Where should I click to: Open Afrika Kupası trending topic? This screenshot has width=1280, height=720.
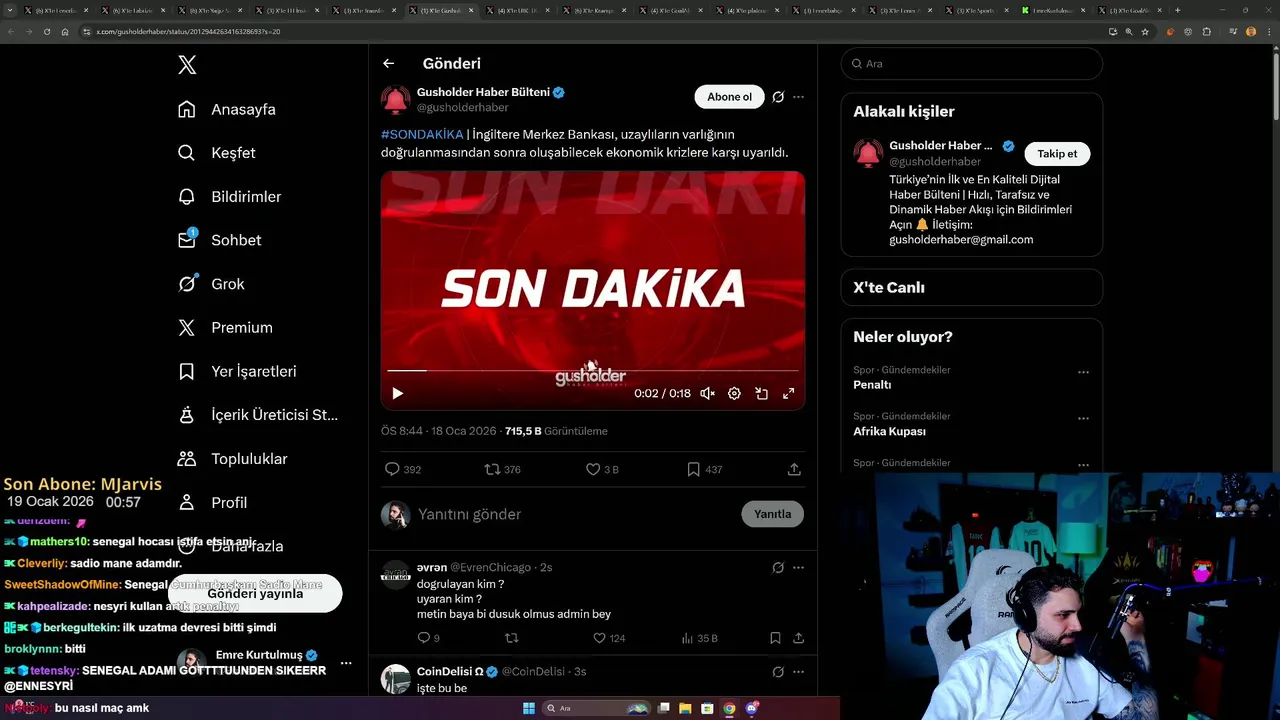tap(889, 432)
